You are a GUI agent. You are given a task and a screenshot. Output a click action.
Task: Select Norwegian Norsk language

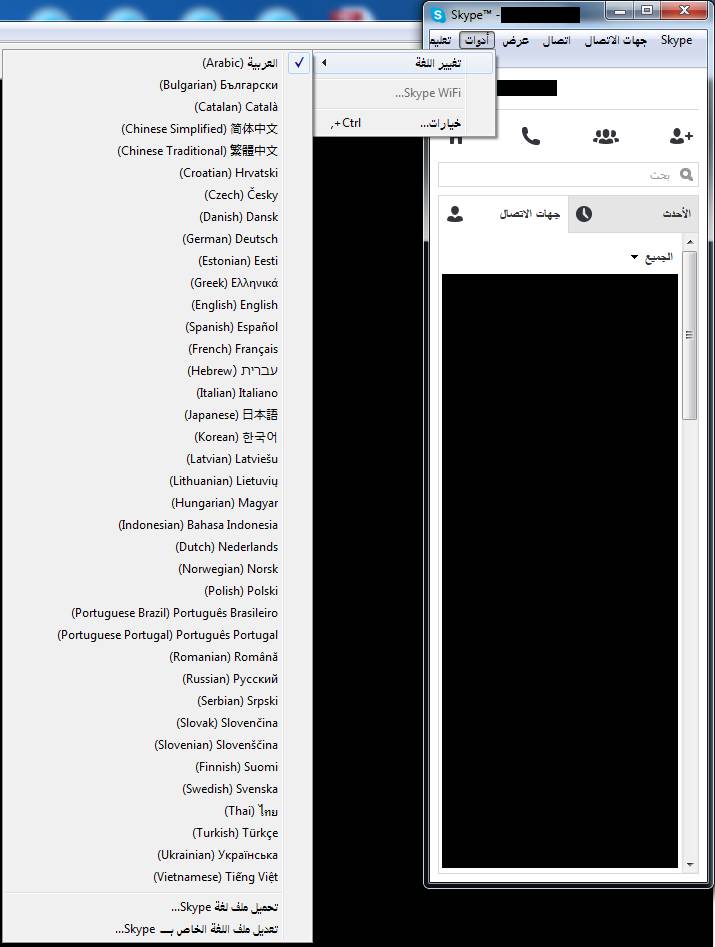157,569
